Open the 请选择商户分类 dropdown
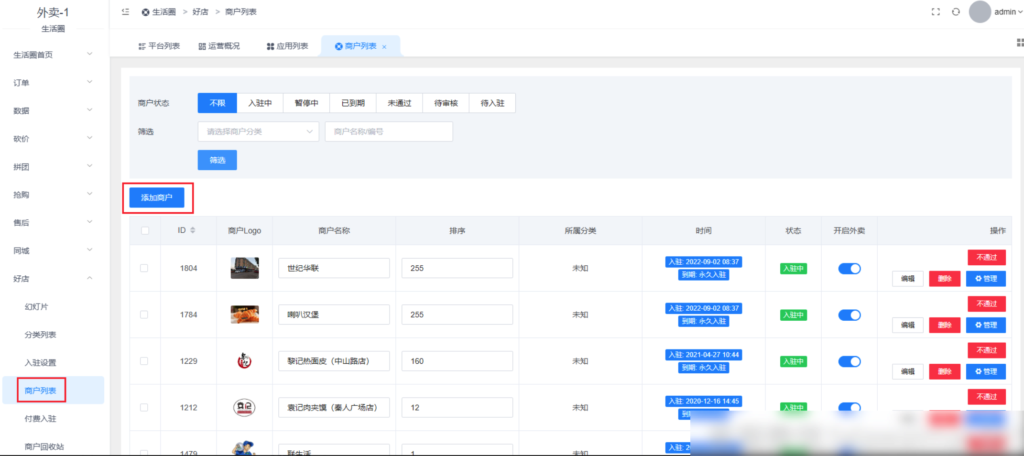The width and height of the screenshot is (1024, 456). click(x=259, y=131)
